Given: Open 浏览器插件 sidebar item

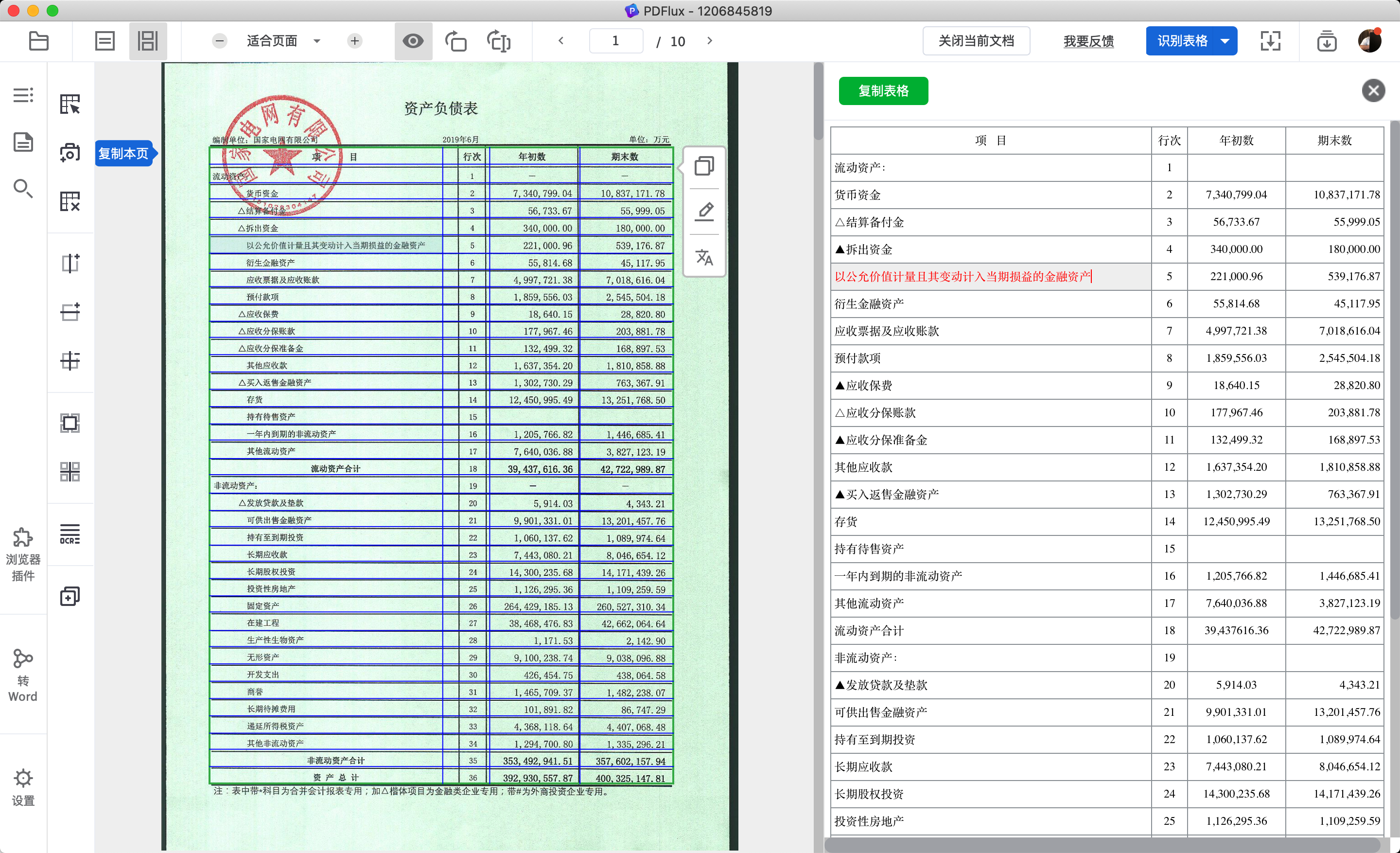Looking at the screenshot, I should click(23, 554).
